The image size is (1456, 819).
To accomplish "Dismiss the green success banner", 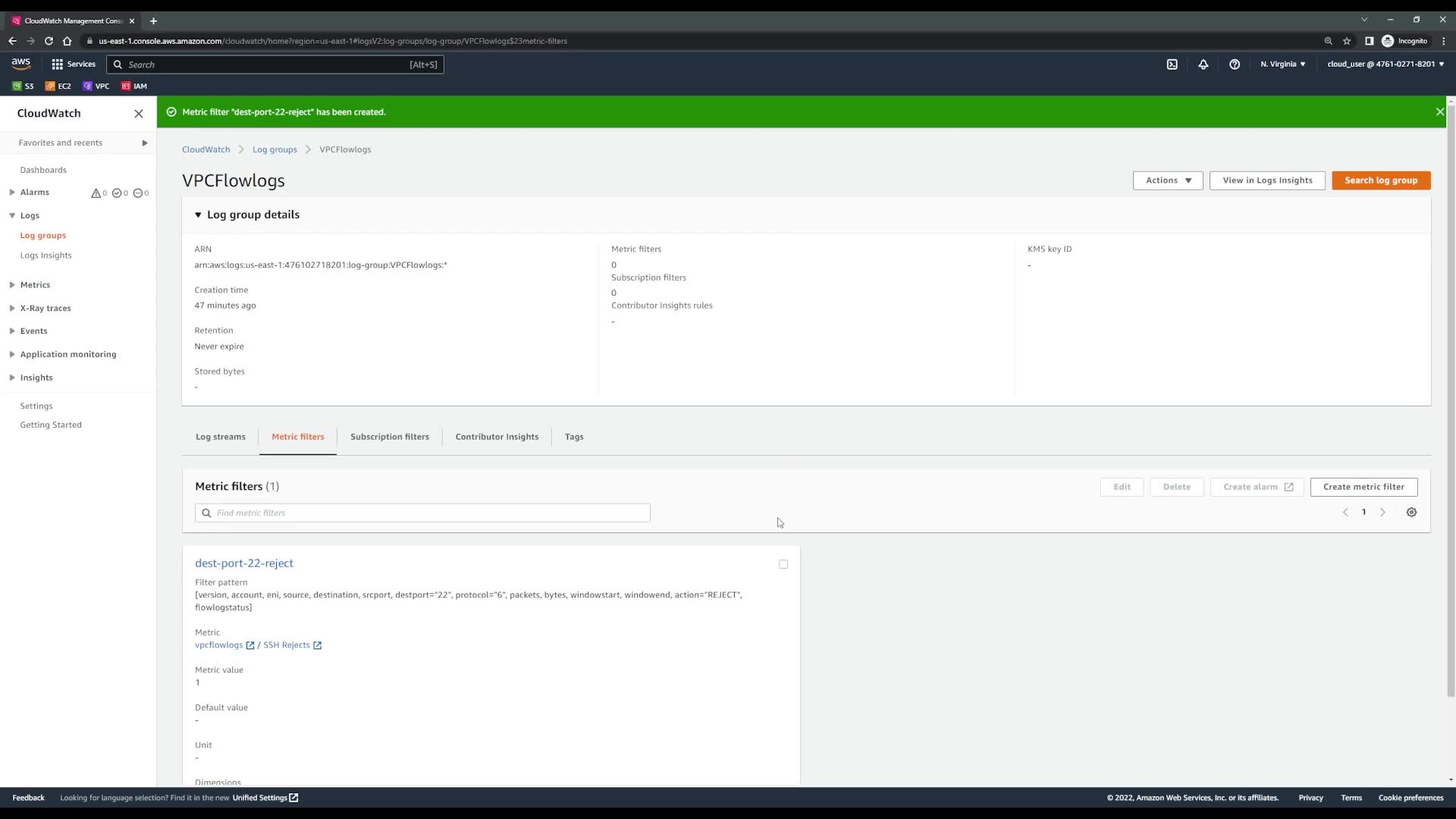I will pos(1439,112).
